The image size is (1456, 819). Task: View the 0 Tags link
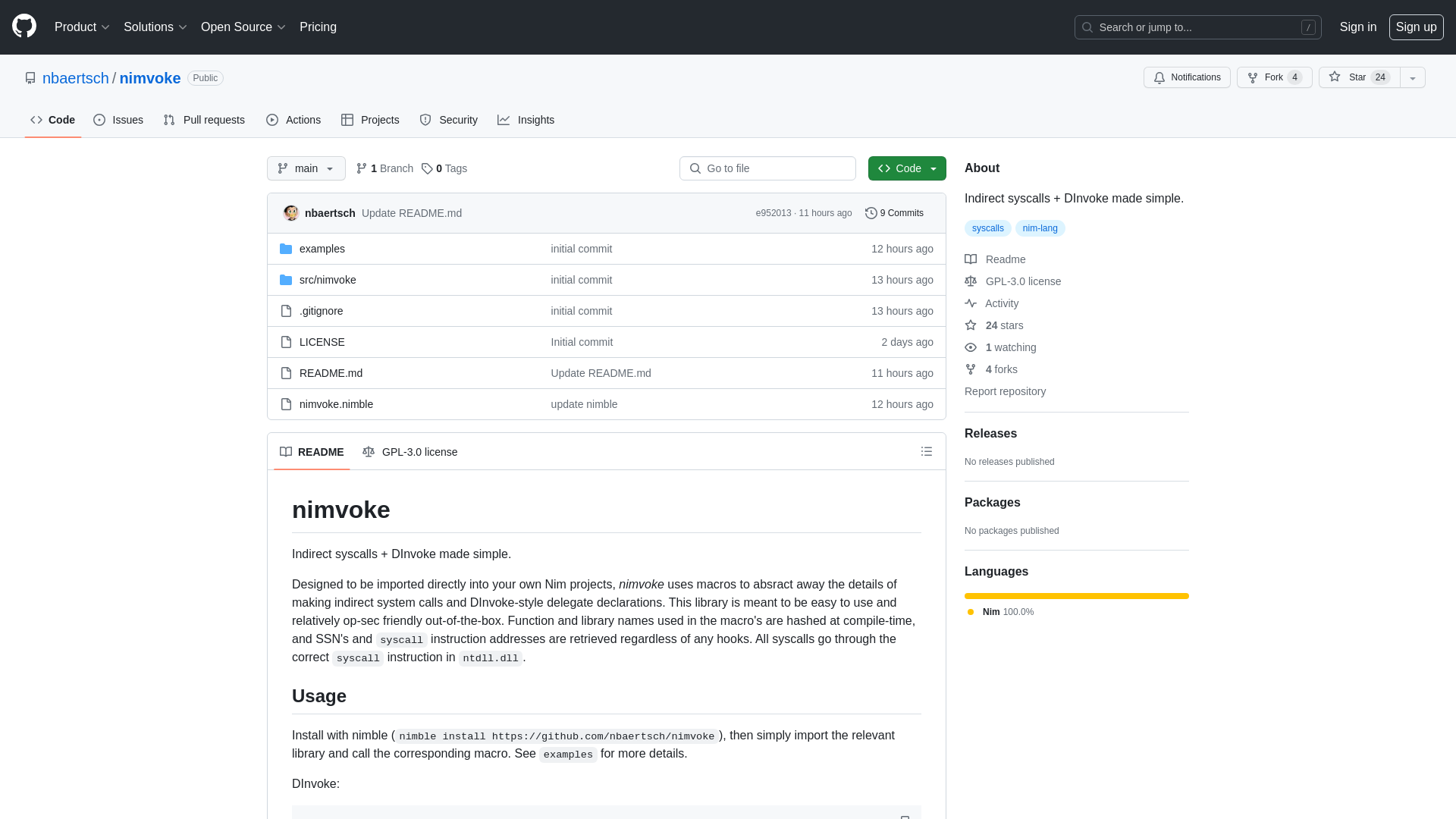444,168
